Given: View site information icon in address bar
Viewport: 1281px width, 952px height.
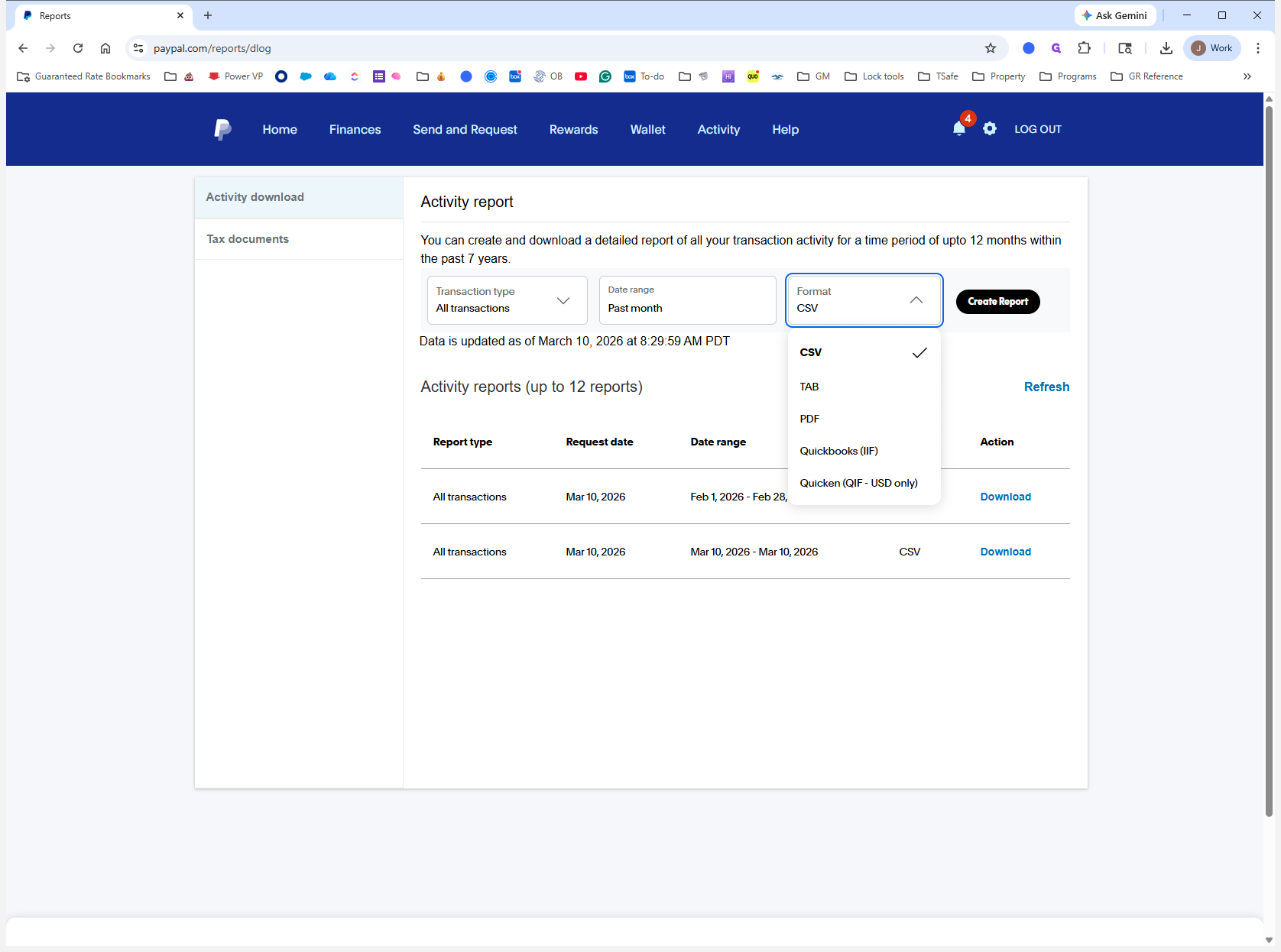Looking at the screenshot, I should (x=138, y=48).
